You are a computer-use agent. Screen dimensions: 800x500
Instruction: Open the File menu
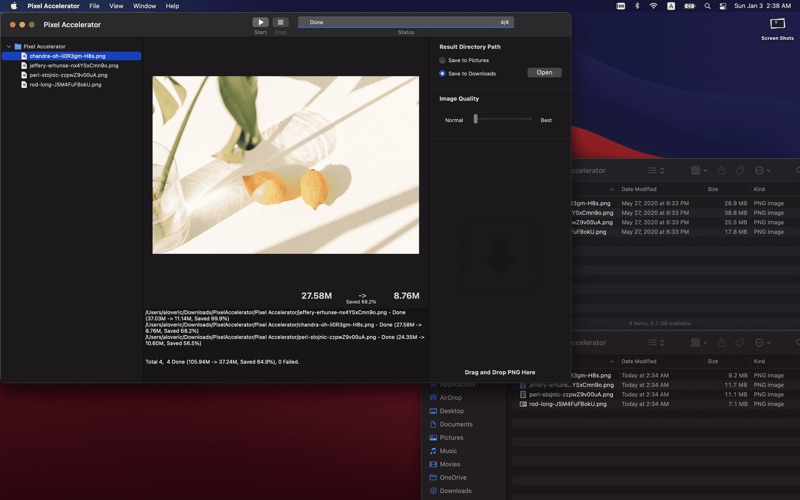point(94,6)
